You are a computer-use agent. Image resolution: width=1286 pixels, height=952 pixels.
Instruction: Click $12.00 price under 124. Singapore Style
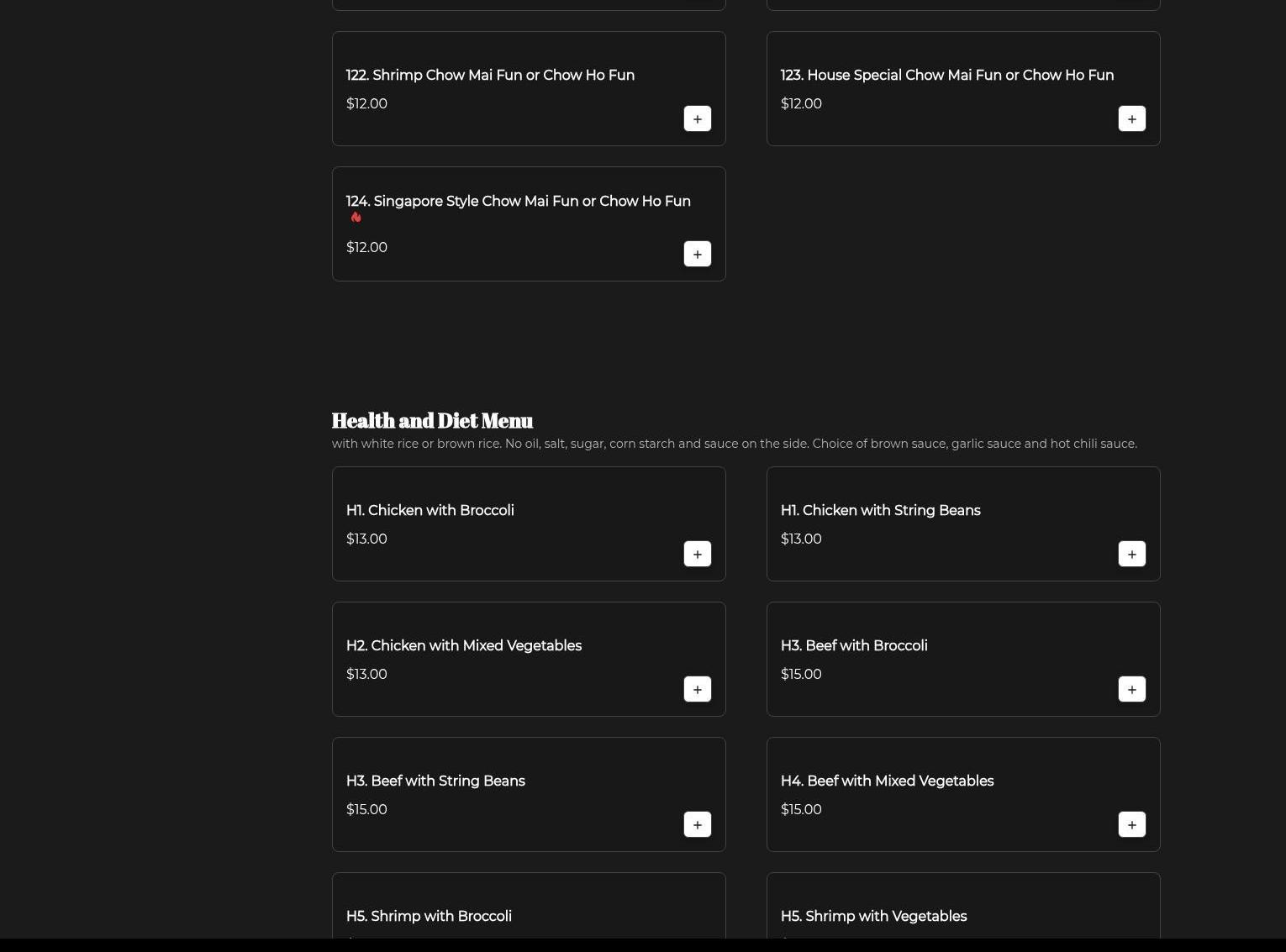point(366,247)
